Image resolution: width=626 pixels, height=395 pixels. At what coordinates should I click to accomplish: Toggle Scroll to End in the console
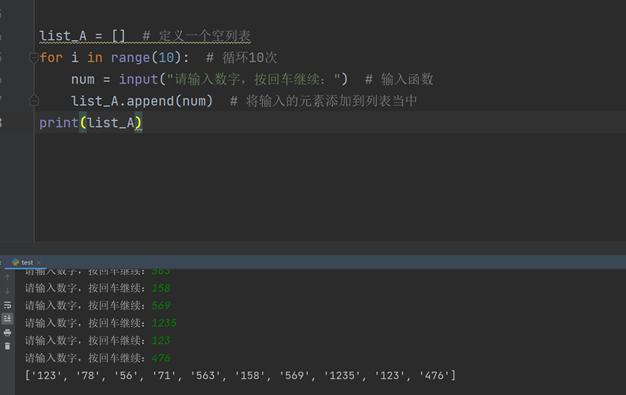click(x=7, y=319)
